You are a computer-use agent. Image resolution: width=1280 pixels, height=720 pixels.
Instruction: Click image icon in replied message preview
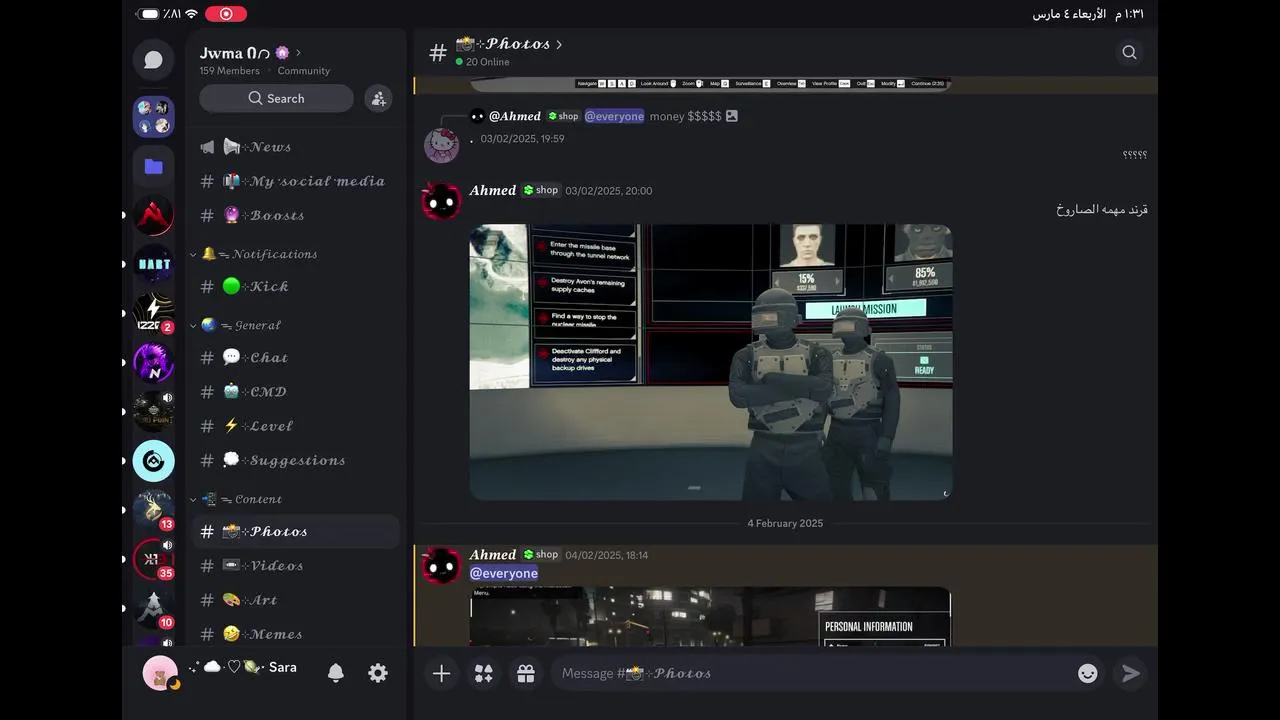[732, 116]
